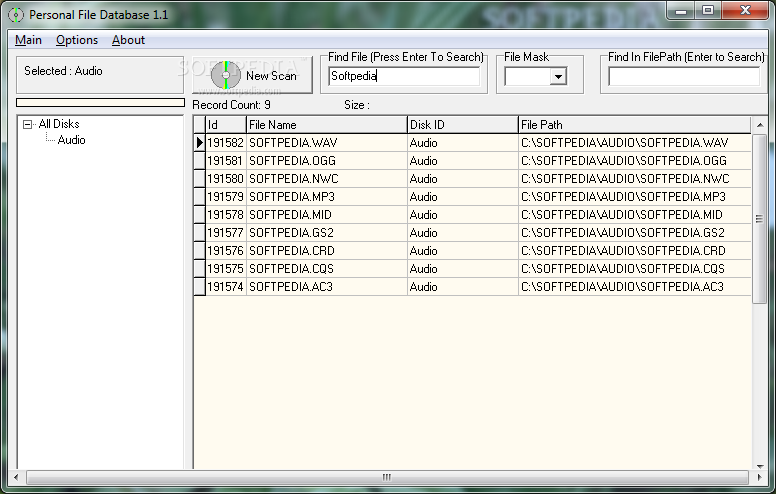Click file name SOFTPEDIA.CRD
This screenshot has height=494, width=776.
(x=291, y=251)
